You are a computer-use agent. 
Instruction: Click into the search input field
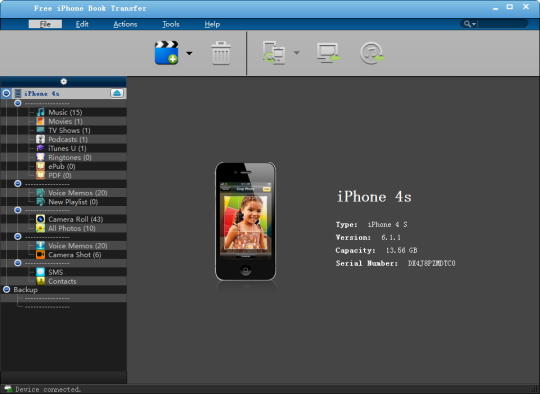click(502, 24)
